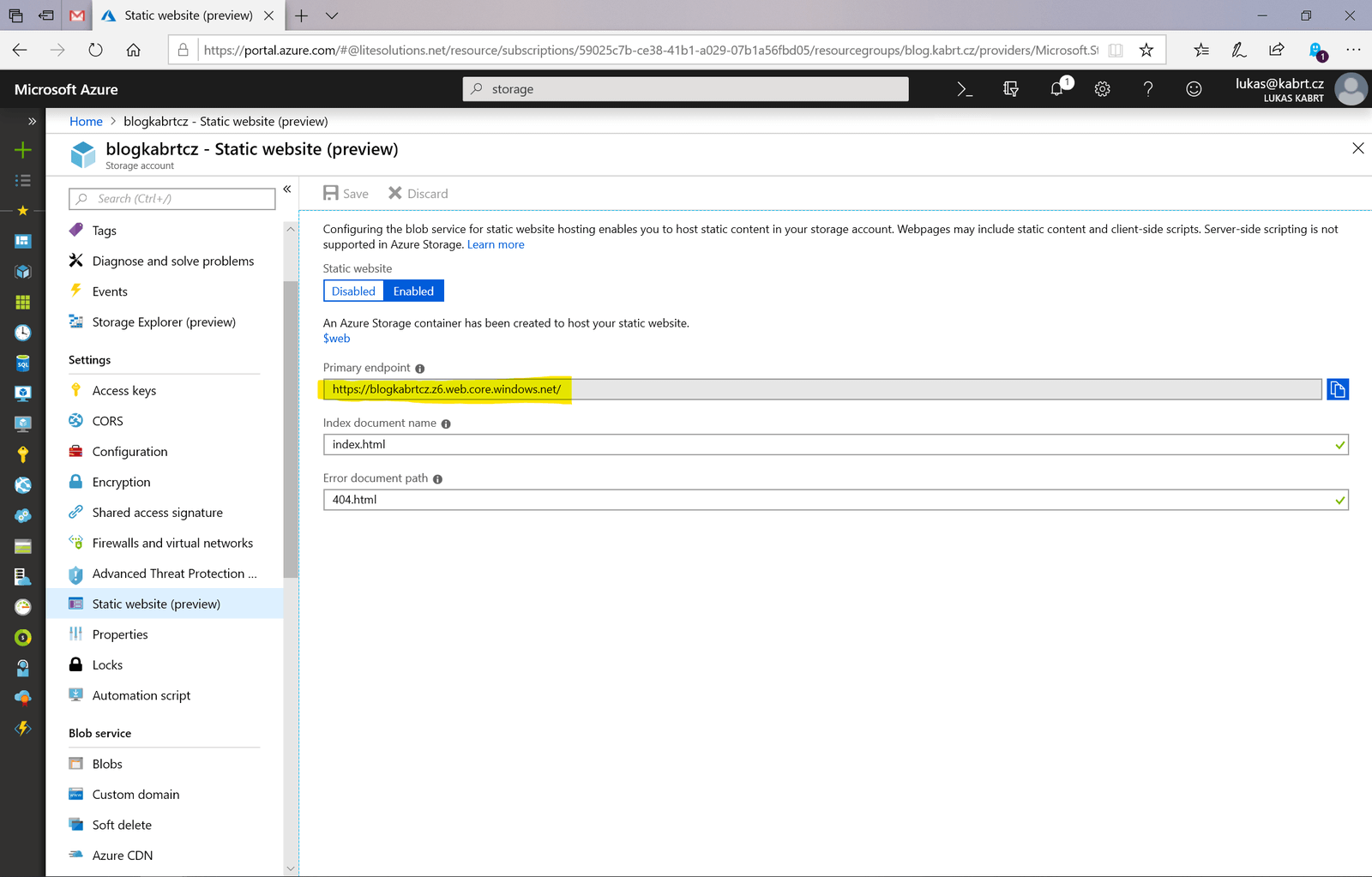Add page to favorites star icon

[x=1146, y=50]
